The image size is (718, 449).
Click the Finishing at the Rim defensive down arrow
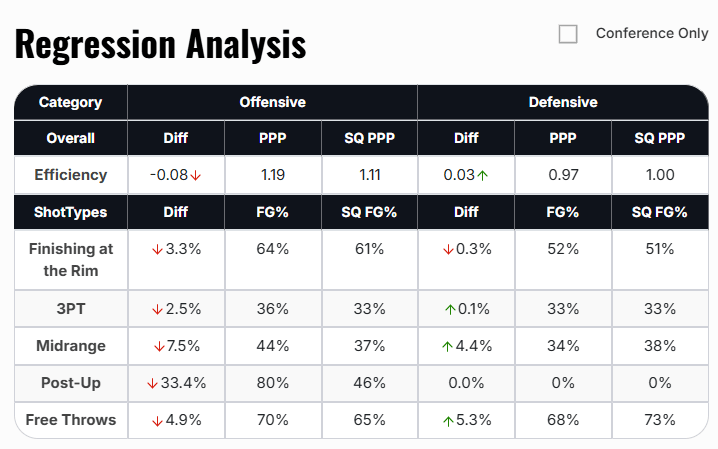(x=447, y=249)
